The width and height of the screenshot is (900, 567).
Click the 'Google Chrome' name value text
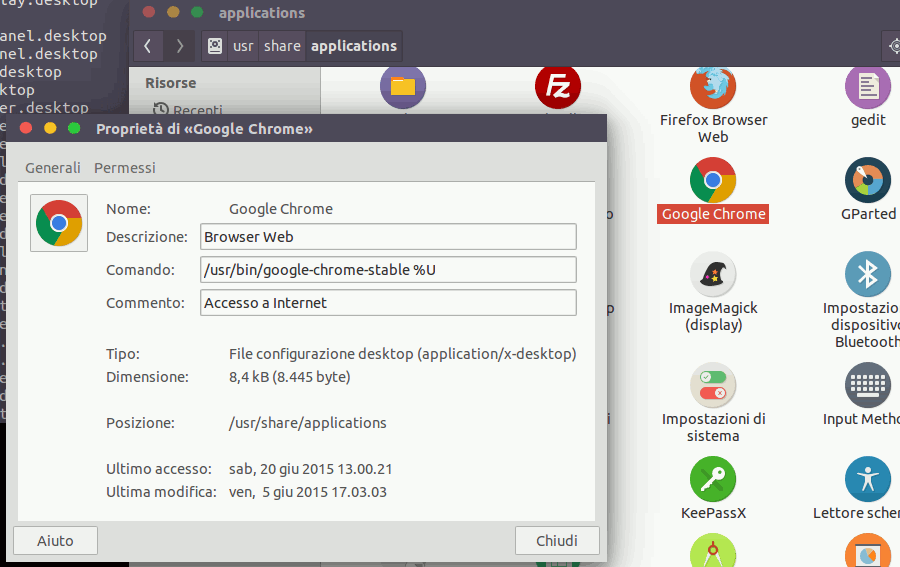pos(281,209)
